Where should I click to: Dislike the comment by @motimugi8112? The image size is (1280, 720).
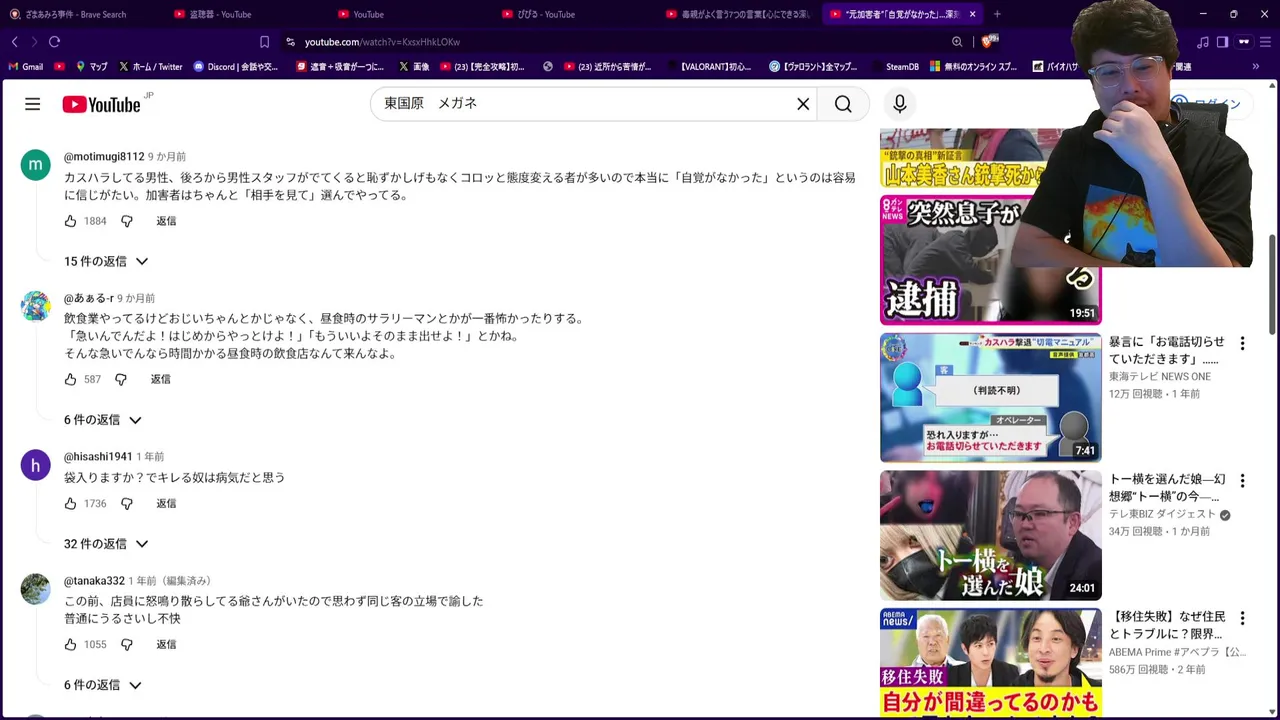pos(127,221)
